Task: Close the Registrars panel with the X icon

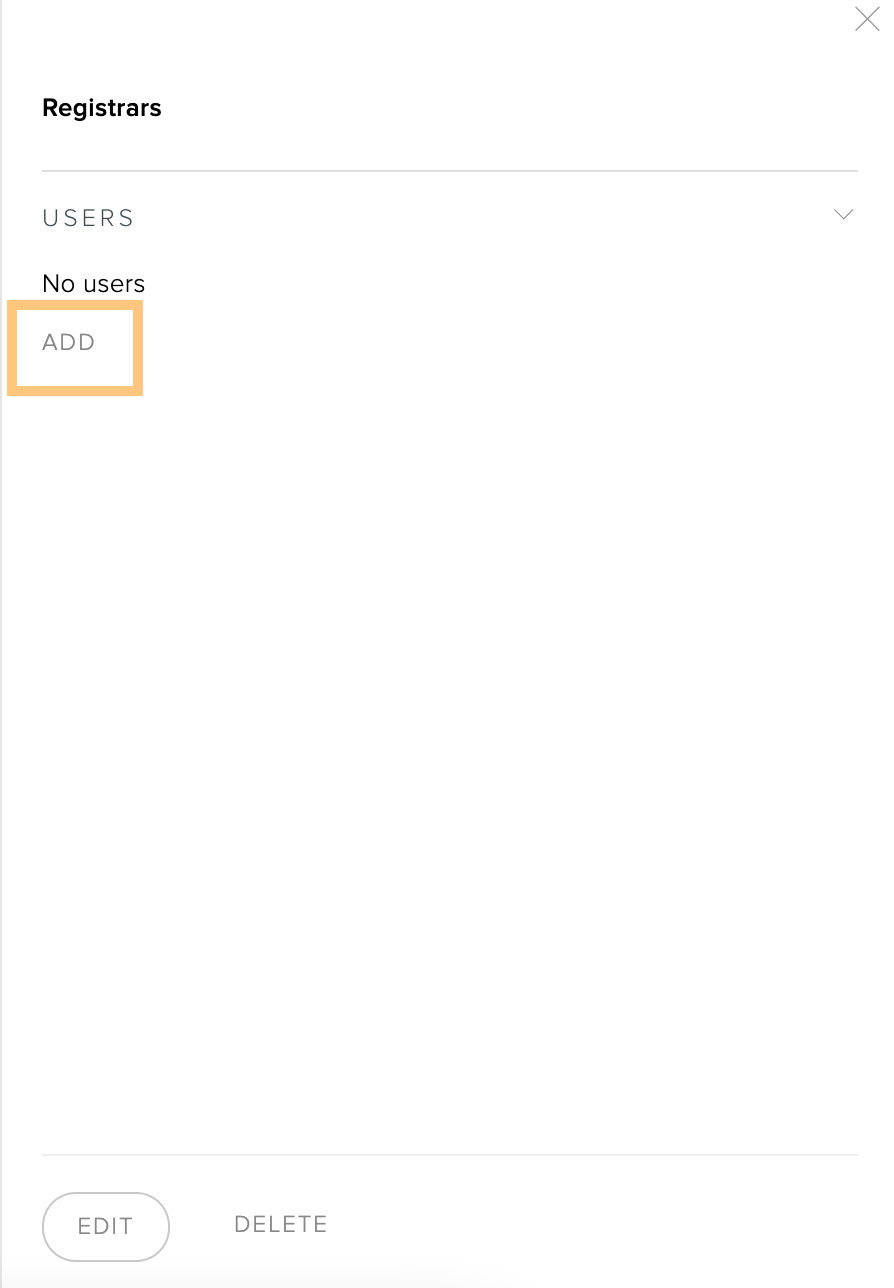Action: [867, 19]
